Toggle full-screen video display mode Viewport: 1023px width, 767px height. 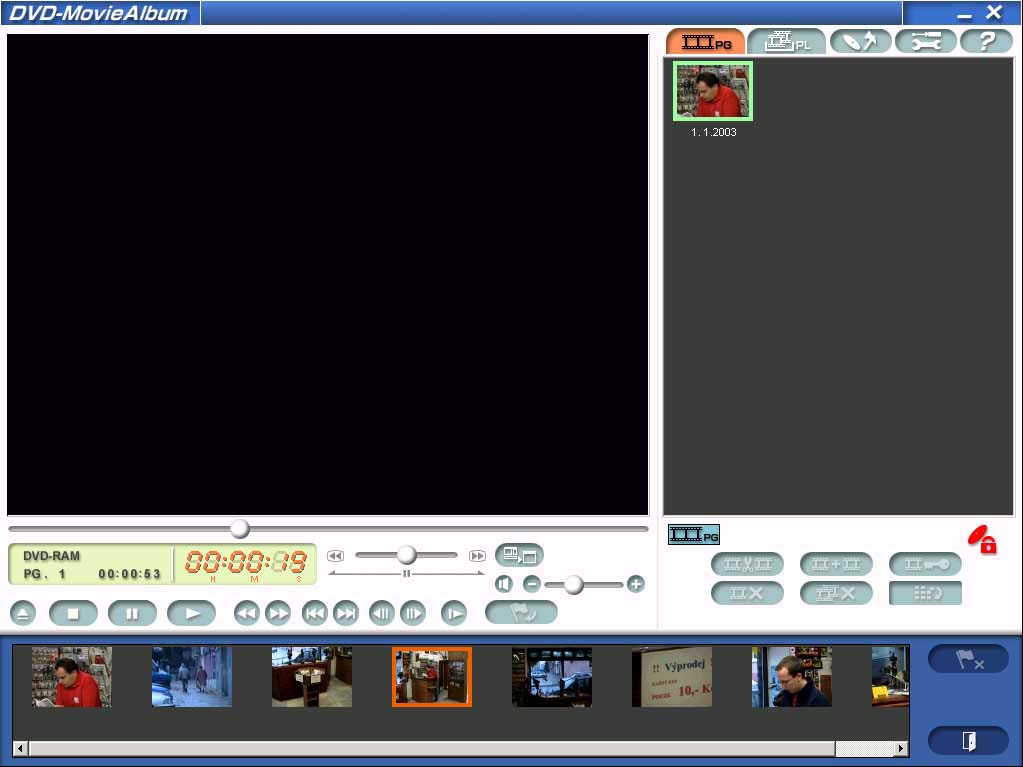pyautogui.click(x=519, y=555)
